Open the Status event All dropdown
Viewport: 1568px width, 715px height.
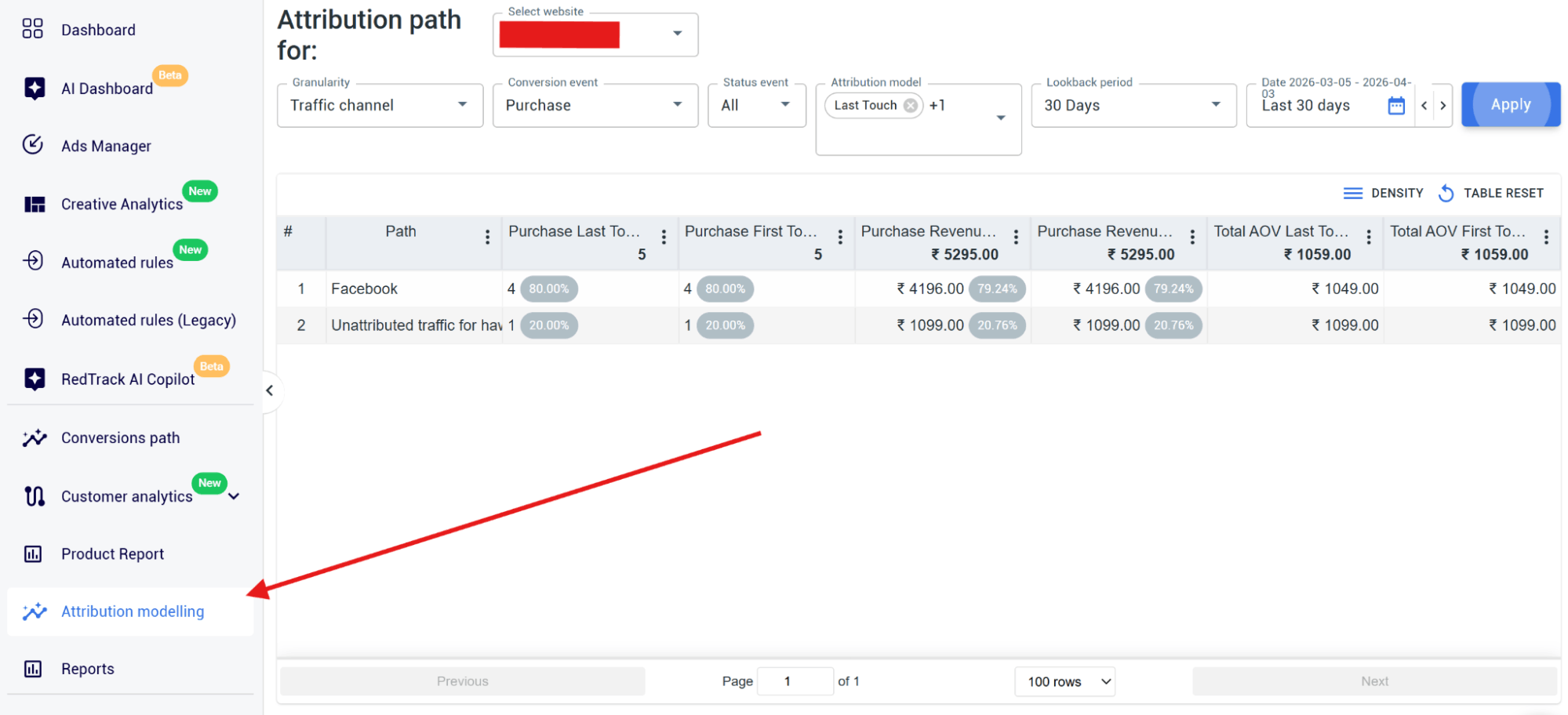tap(757, 105)
